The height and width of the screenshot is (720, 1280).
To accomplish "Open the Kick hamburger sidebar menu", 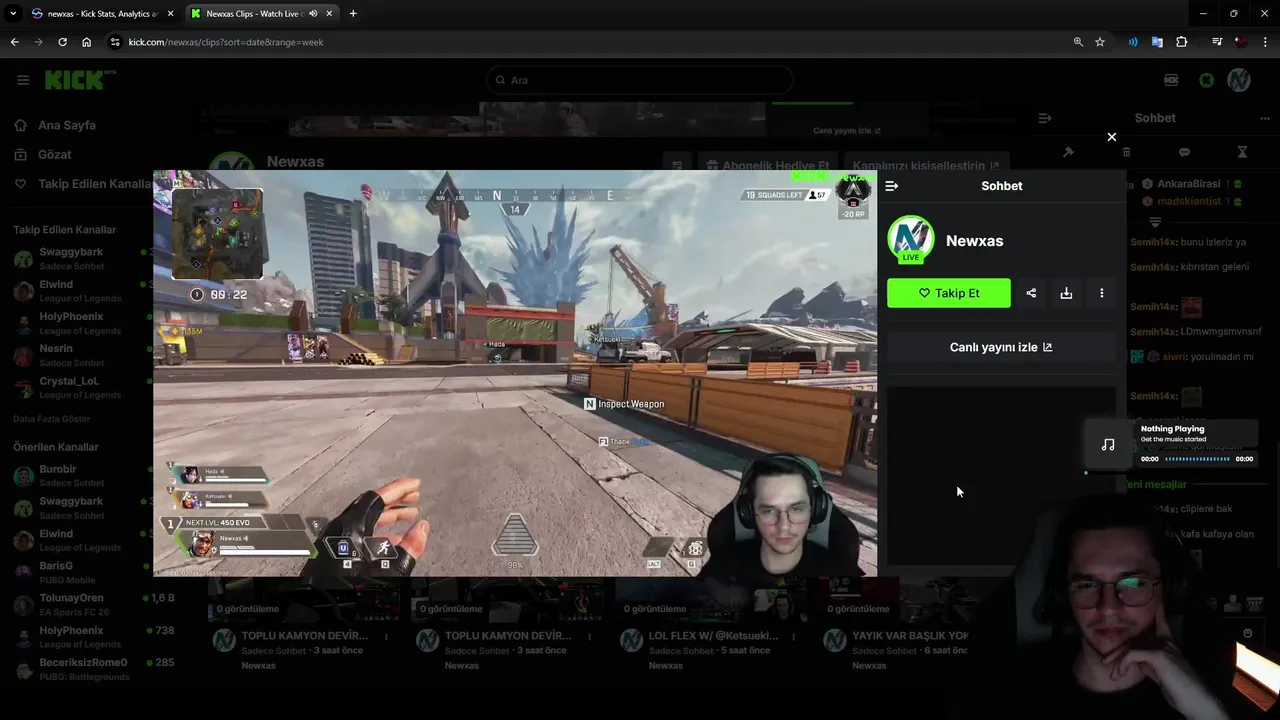I will 23,80.
